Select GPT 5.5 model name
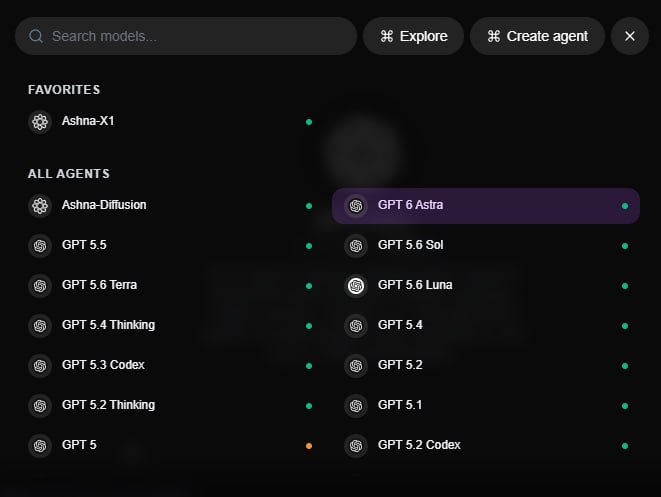This screenshot has width=661, height=497. pyautogui.click(x=84, y=245)
